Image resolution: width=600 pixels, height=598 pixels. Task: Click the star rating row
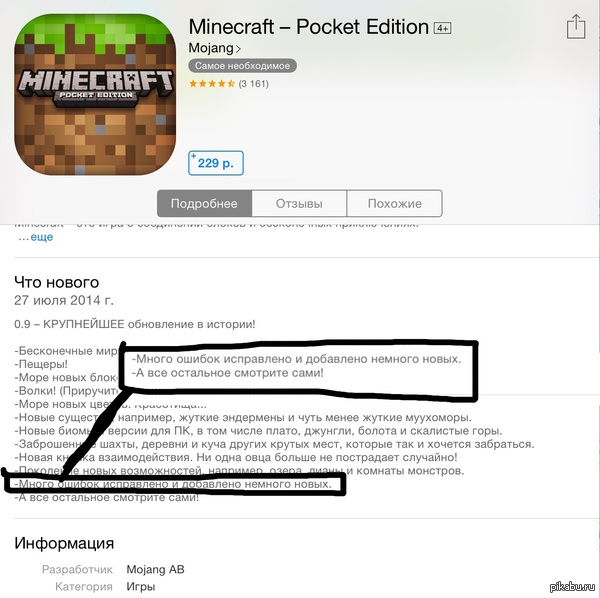212,83
